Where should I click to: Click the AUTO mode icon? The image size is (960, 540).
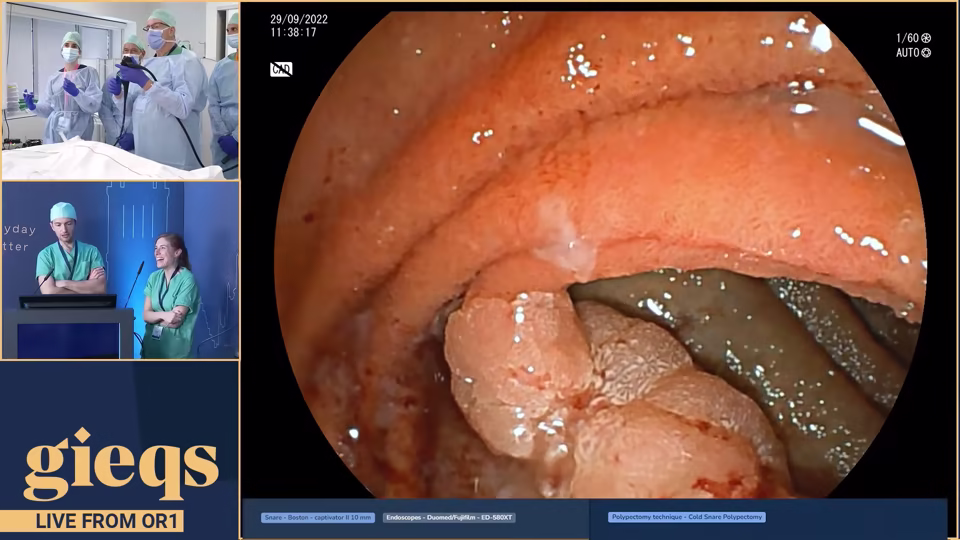point(926,53)
